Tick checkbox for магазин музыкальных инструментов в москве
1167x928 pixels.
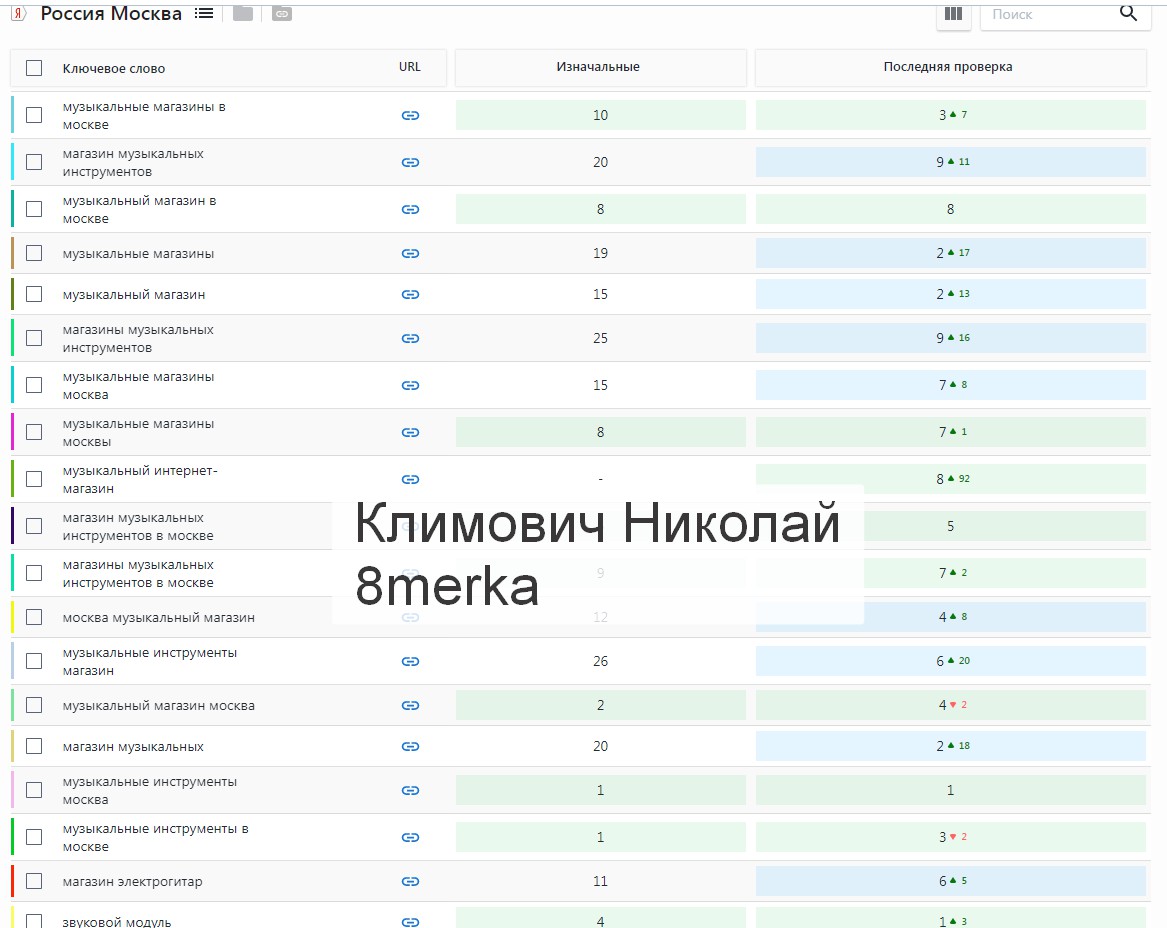click(34, 525)
